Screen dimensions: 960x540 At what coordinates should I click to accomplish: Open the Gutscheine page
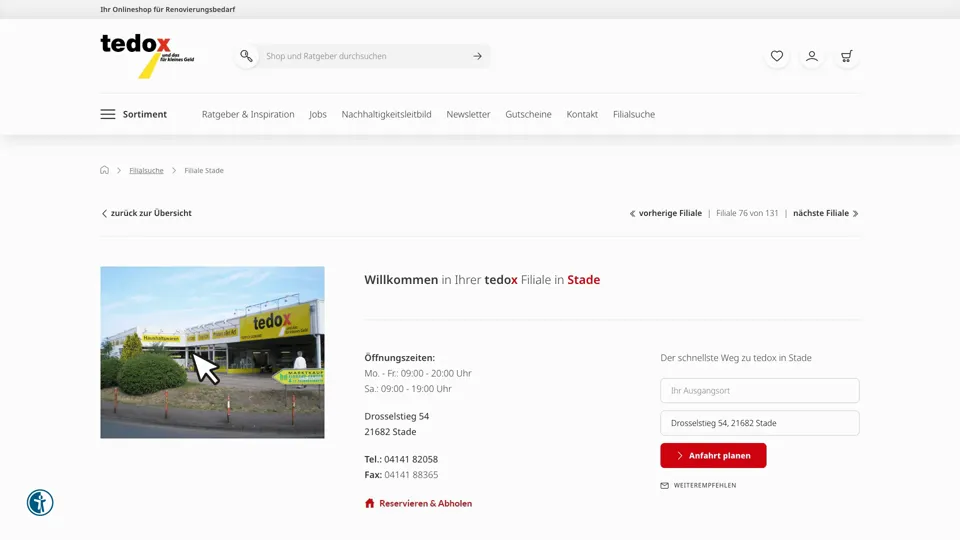528,114
